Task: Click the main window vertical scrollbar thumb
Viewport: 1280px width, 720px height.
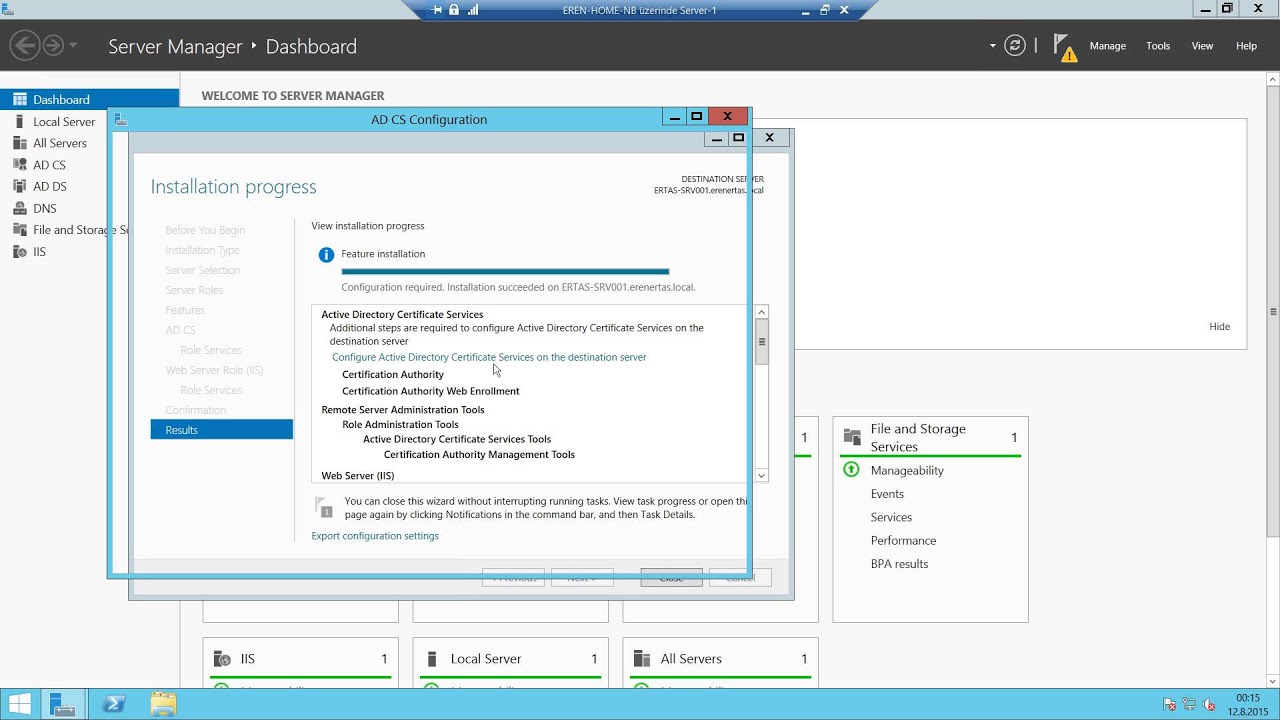Action: 1273,313
